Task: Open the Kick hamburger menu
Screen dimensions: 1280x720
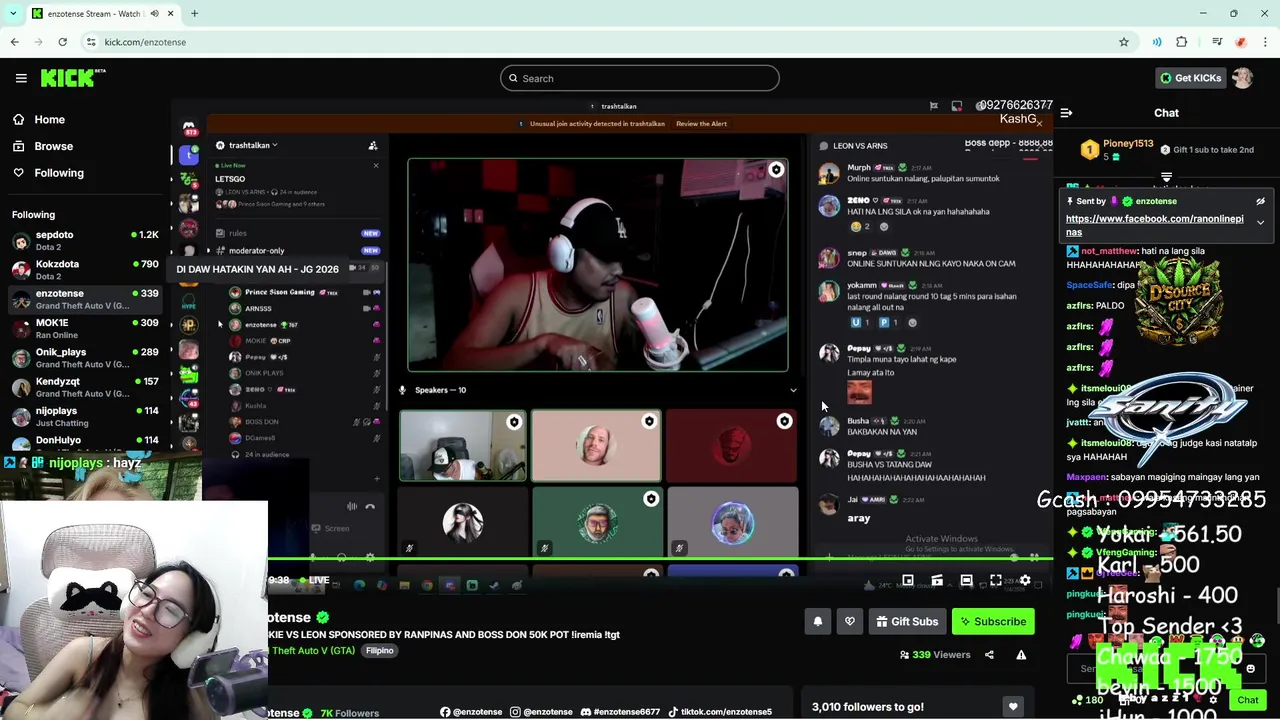Action: [x=21, y=78]
